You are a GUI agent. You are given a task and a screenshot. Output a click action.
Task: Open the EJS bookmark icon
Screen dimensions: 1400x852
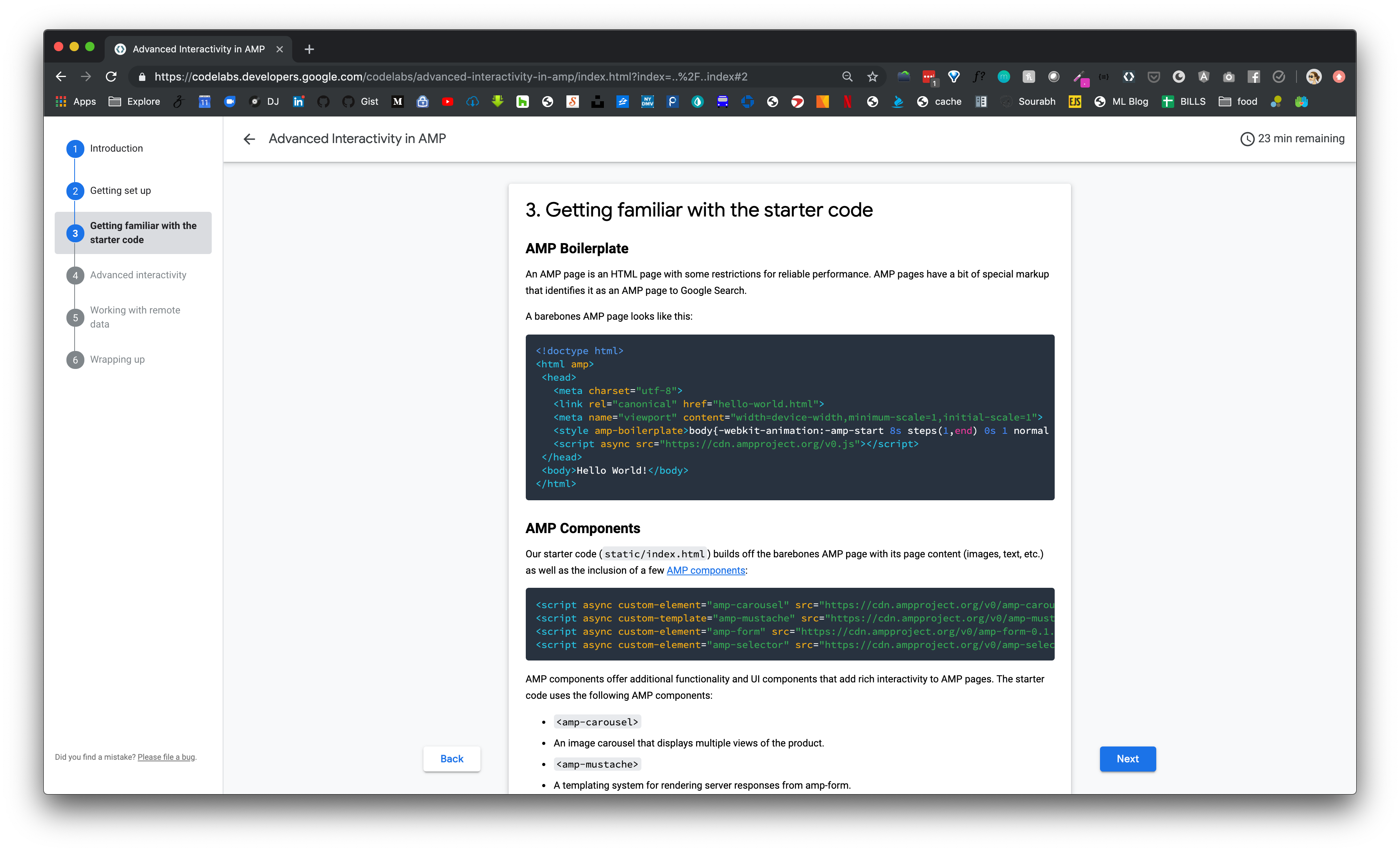point(1075,102)
